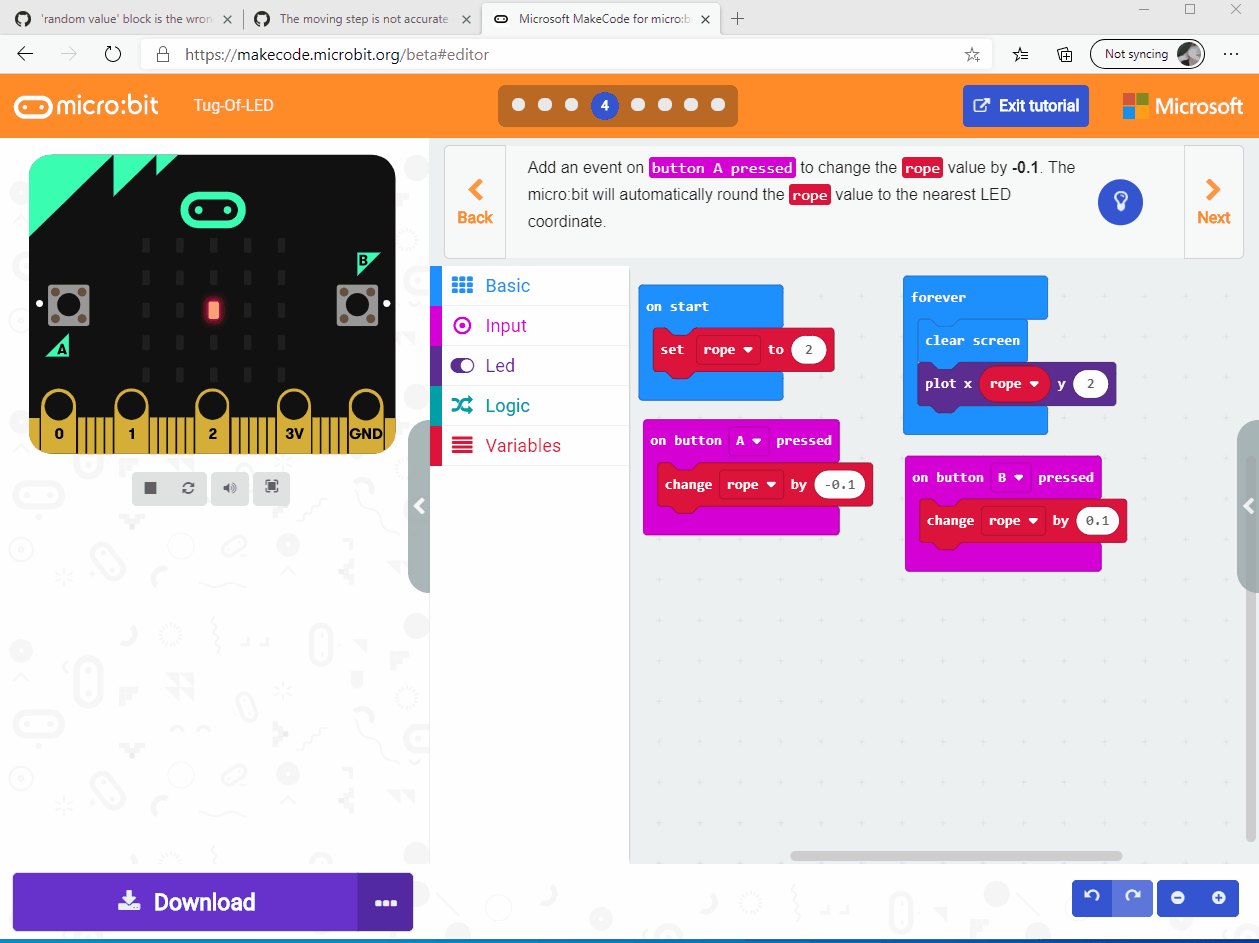The image size is (1259, 943).
Task: Edit the 0.1 value field
Action: pos(1097,521)
